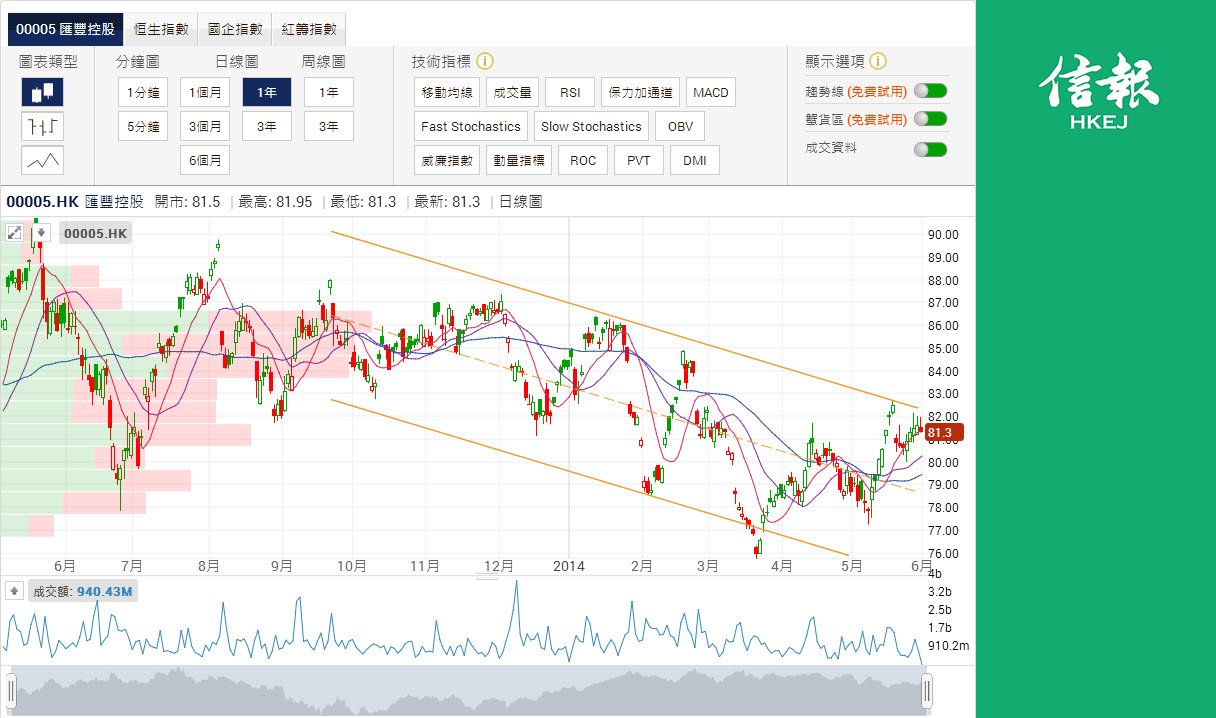
Task: Click the 趨勢線 (免費試用) label
Action: coord(856,91)
